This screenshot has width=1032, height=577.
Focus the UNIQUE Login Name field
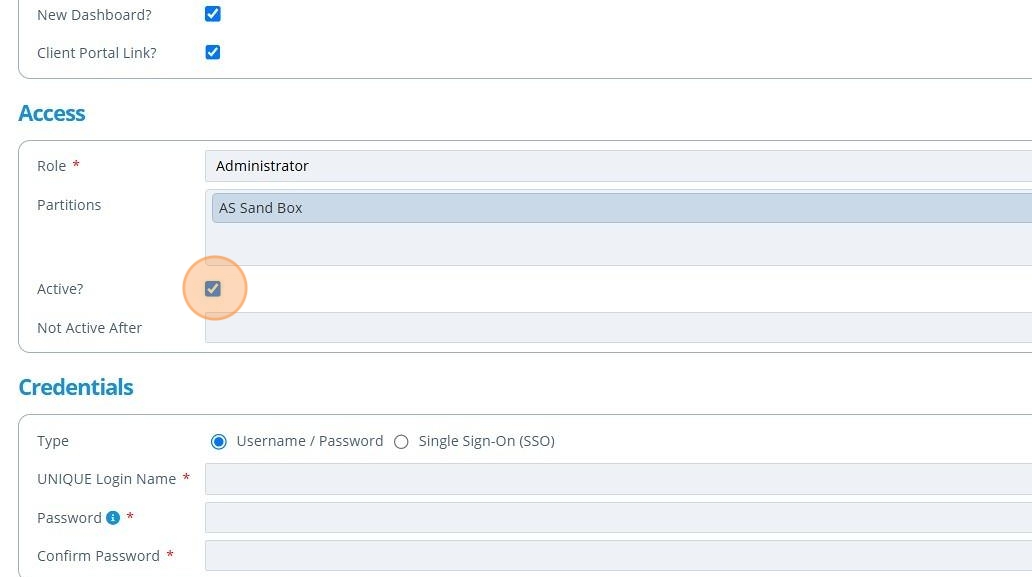click(618, 479)
